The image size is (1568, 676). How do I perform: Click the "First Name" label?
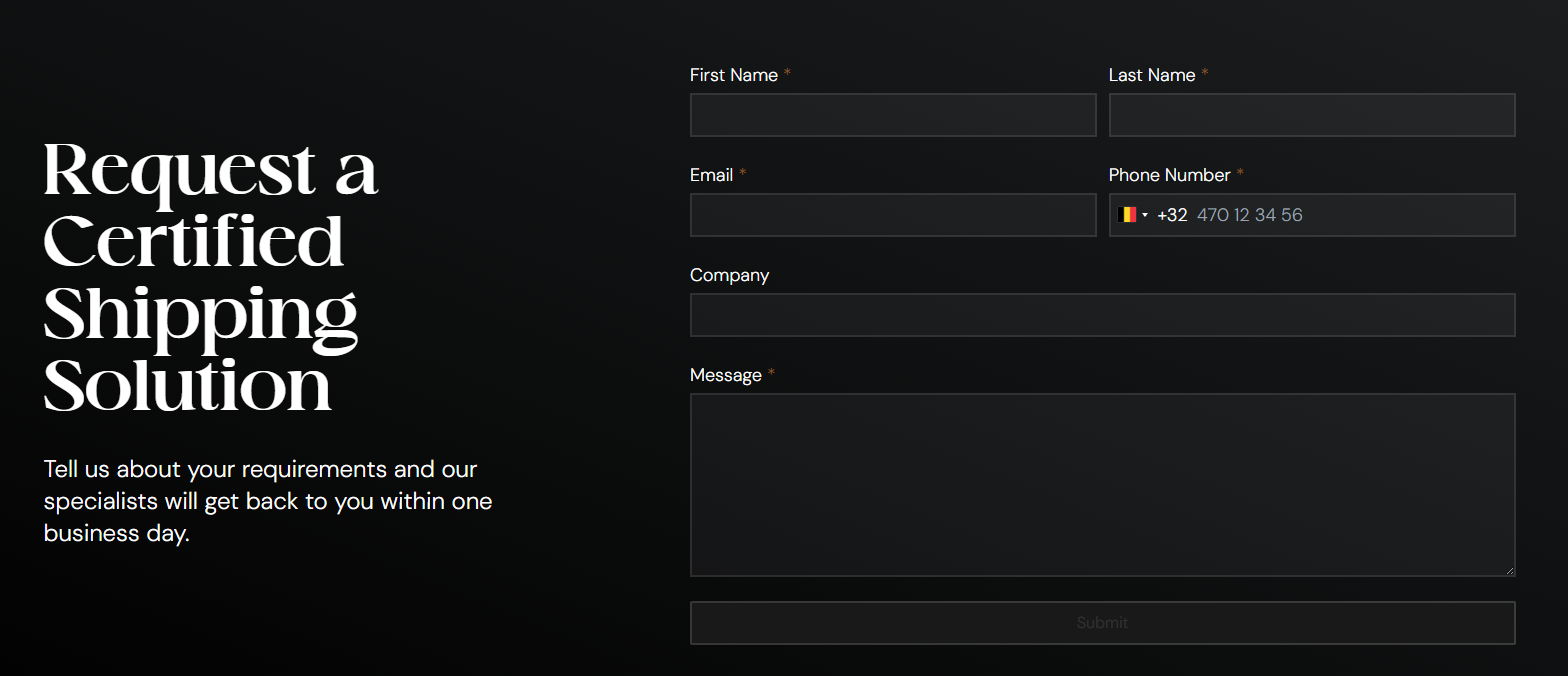pyautogui.click(x=734, y=75)
